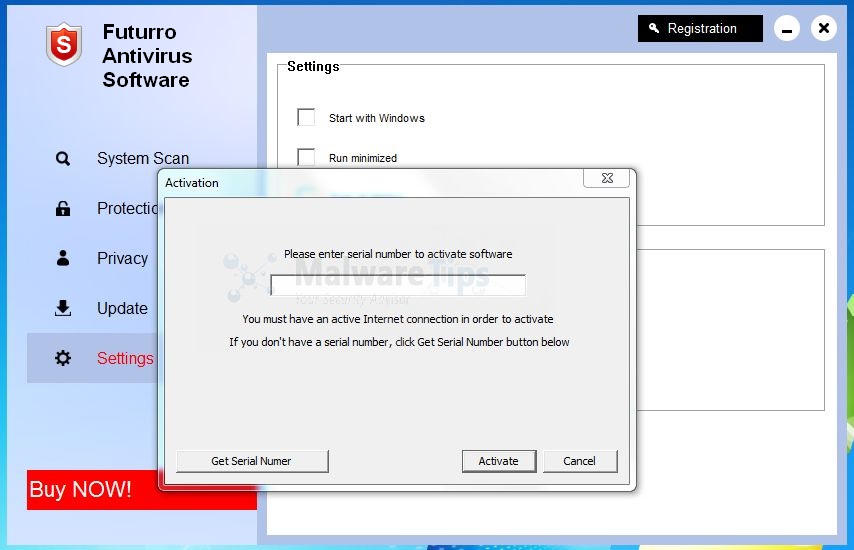Click the Registration button
This screenshot has height=550, width=854.
(x=700, y=28)
